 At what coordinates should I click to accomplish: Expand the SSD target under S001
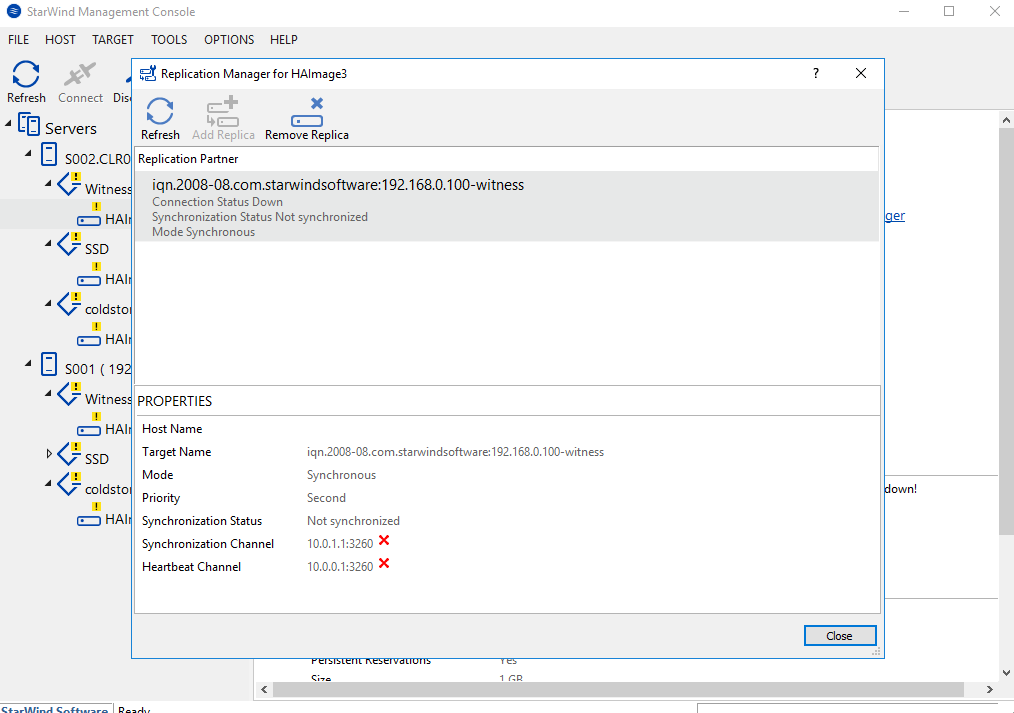point(49,454)
